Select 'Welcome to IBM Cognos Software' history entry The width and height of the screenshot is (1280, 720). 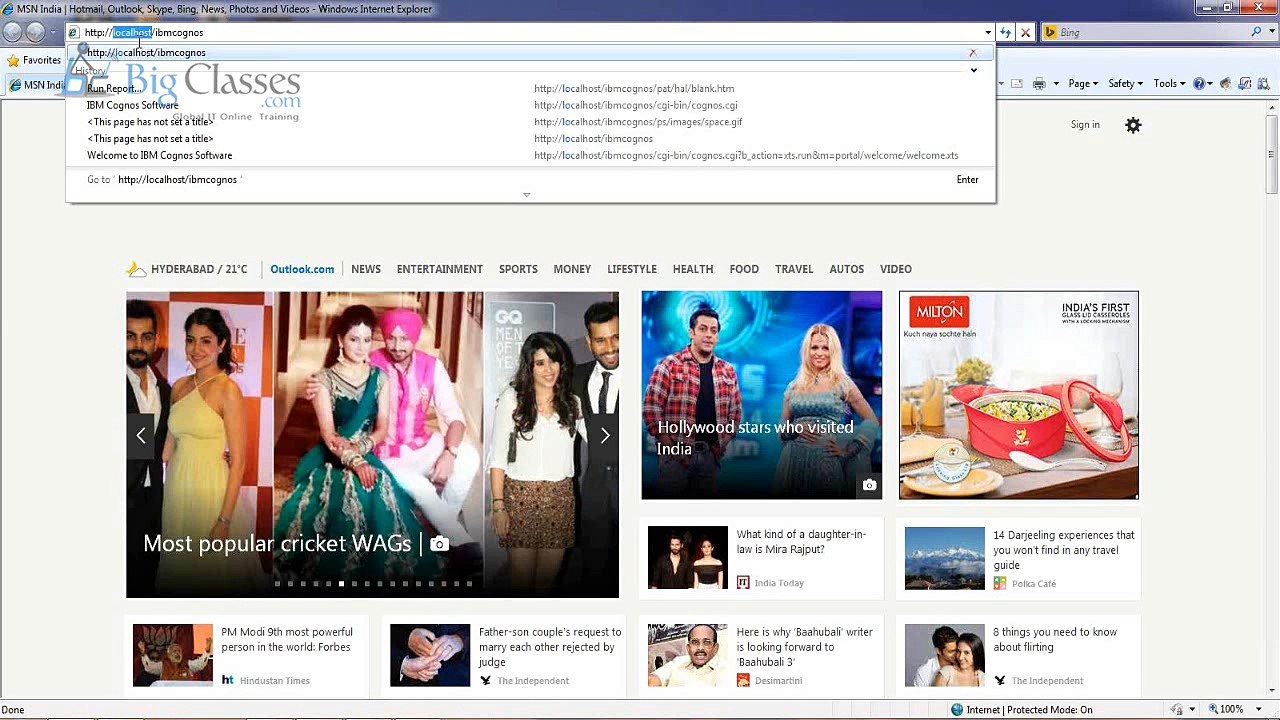[160, 156]
